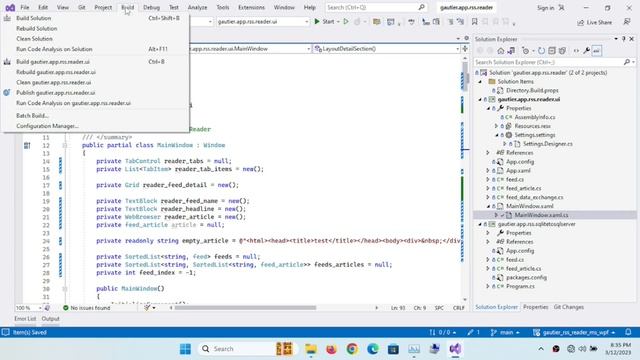Click Properties wrench icon in Solution Explorer toolbar
This screenshot has width=640, height=360.
click(587, 51)
